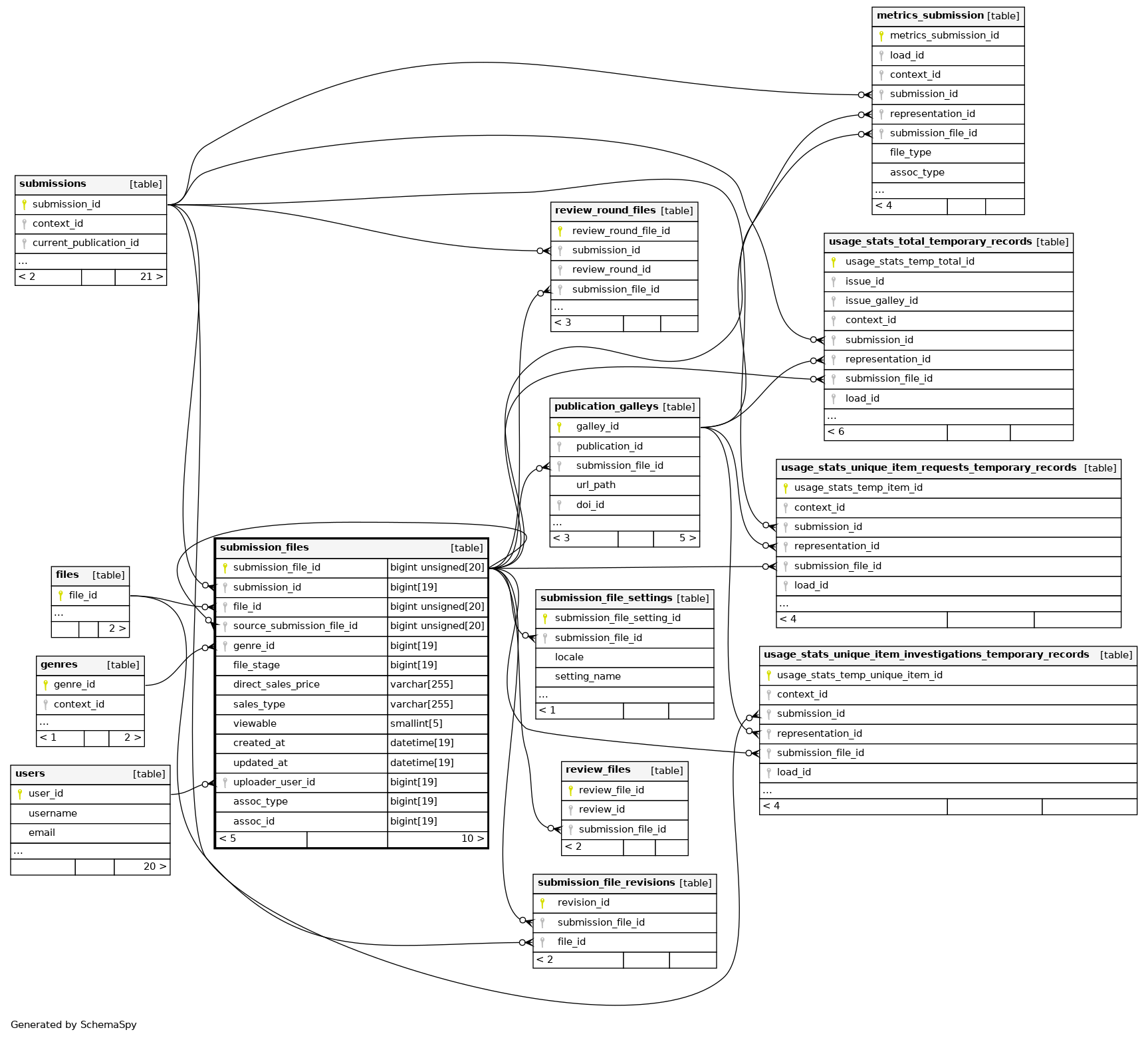Click the yellow key icon beside revision_id

pos(543,903)
